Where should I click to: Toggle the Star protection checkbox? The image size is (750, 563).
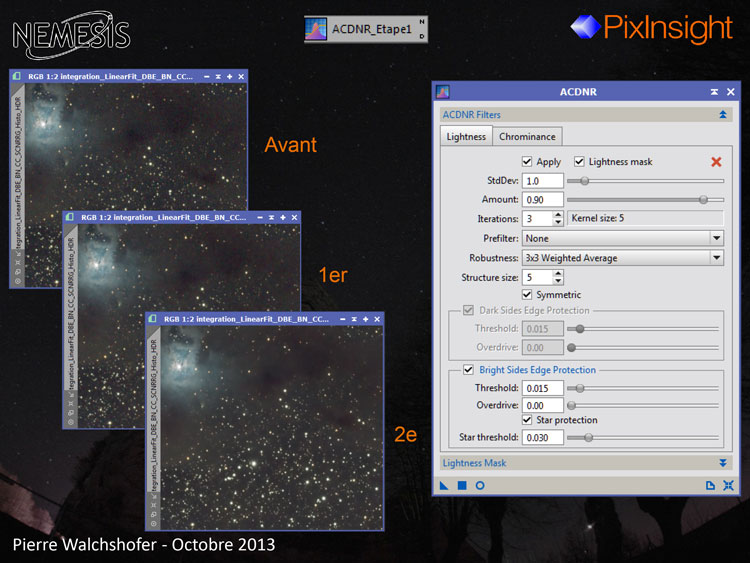[x=527, y=419]
